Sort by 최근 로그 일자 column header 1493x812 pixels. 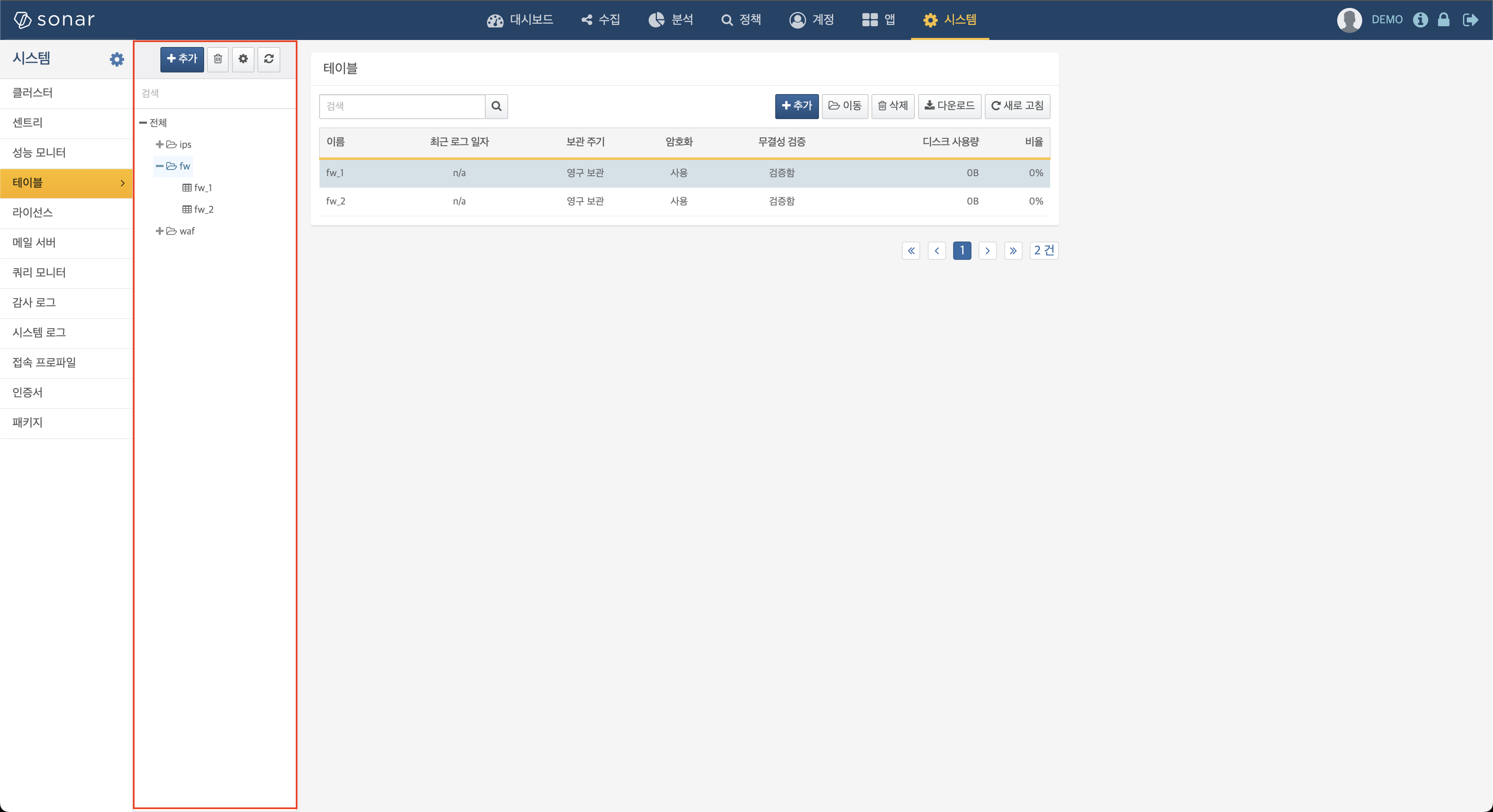pyautogui.click(x=459, y=142)
